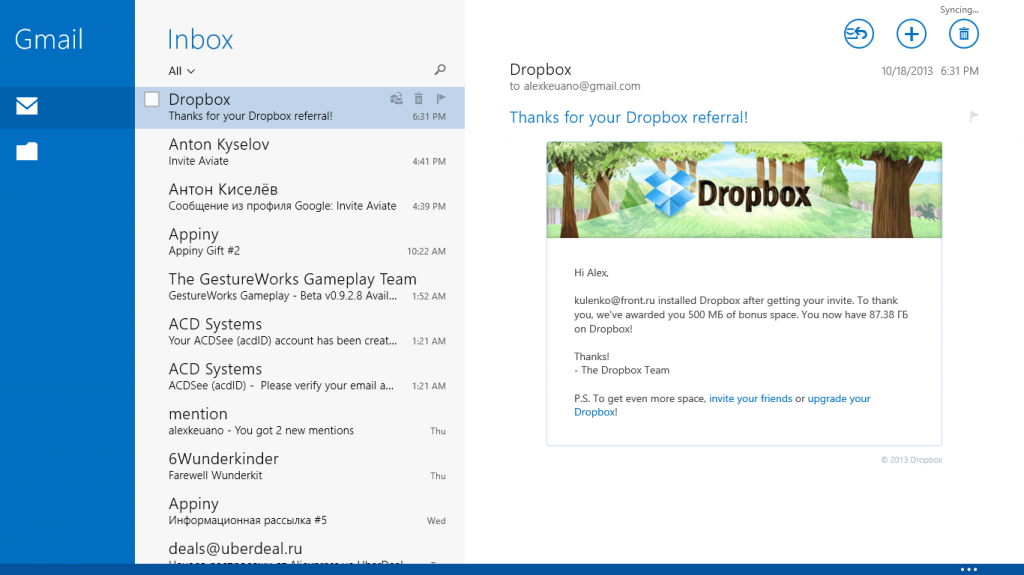The width and height of the screenshot is (1024, 575).
Task: Open The GestureWorks Gameplay Team email
Action: coord(300,287)
